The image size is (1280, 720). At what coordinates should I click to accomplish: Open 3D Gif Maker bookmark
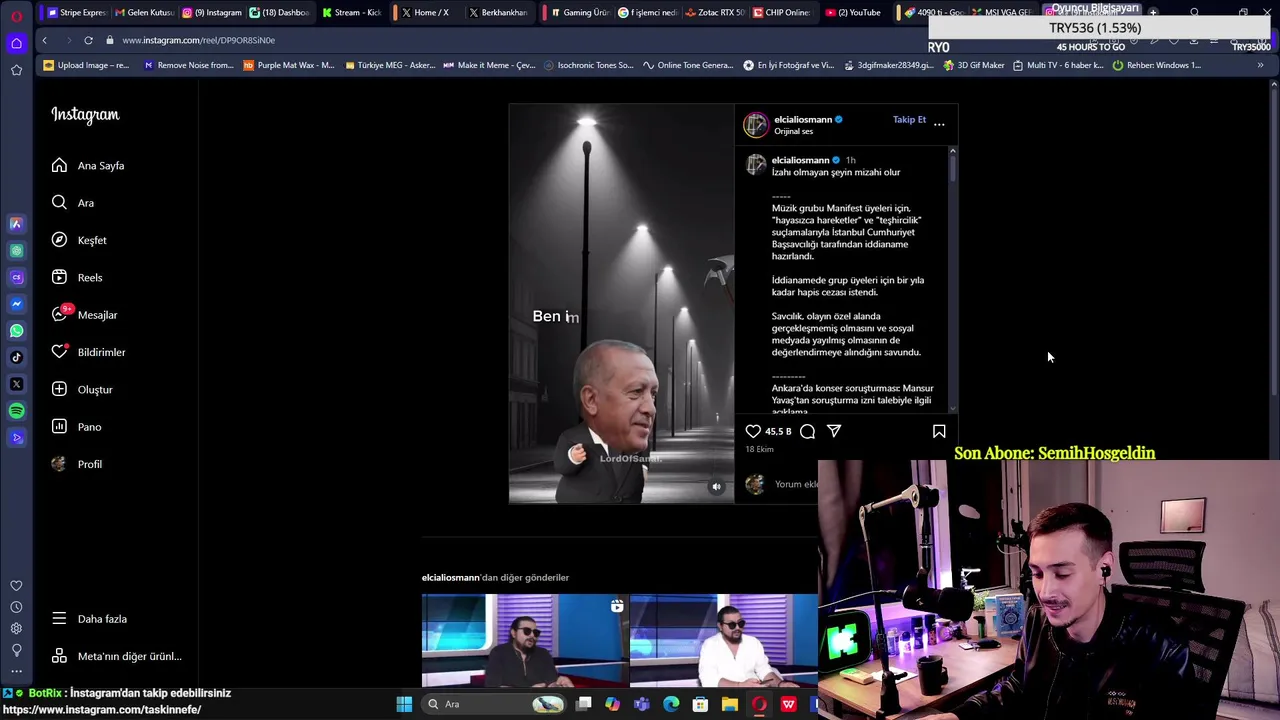pos(973,65)
